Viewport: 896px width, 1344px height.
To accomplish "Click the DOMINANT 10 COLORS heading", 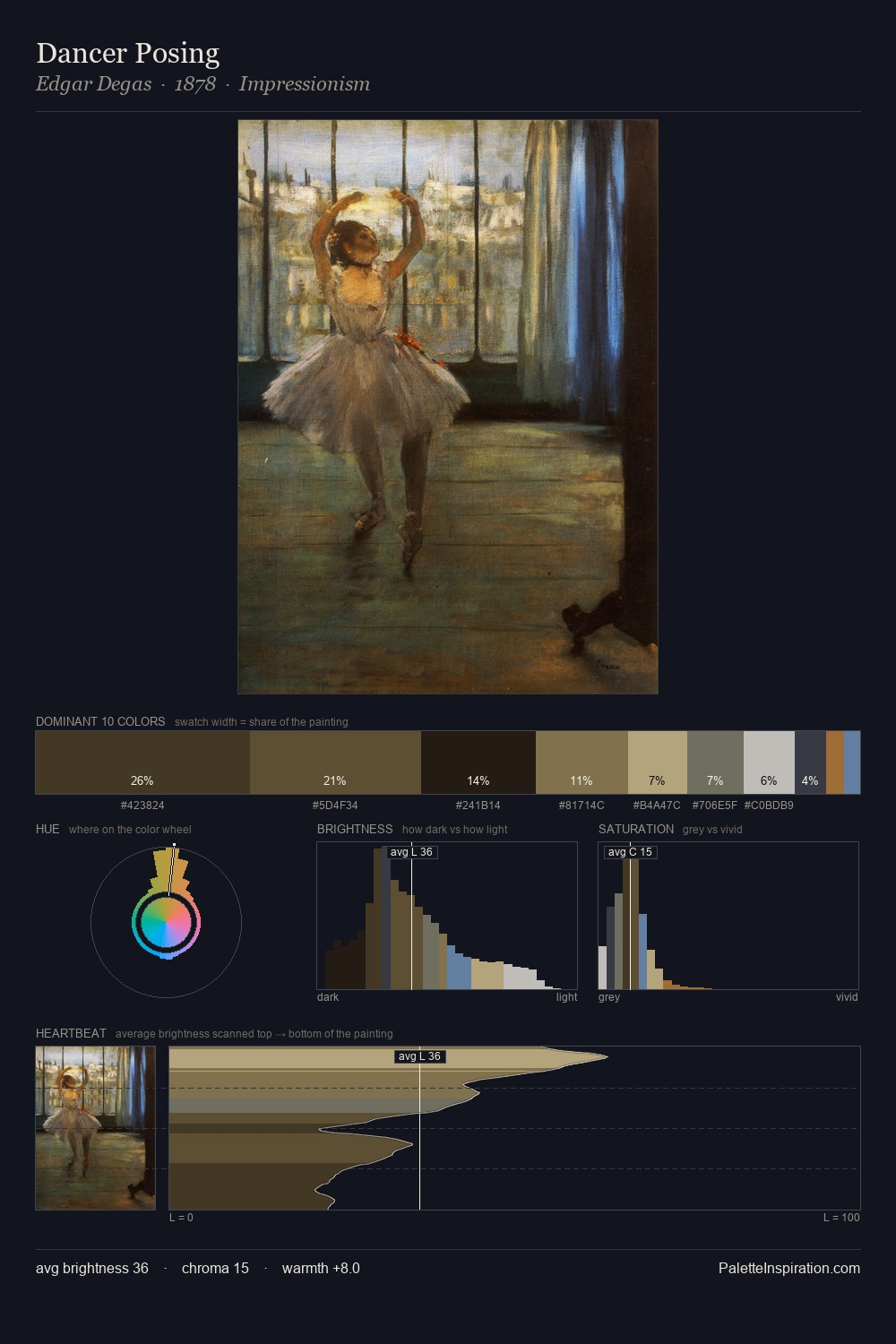I will pos(100,721).
